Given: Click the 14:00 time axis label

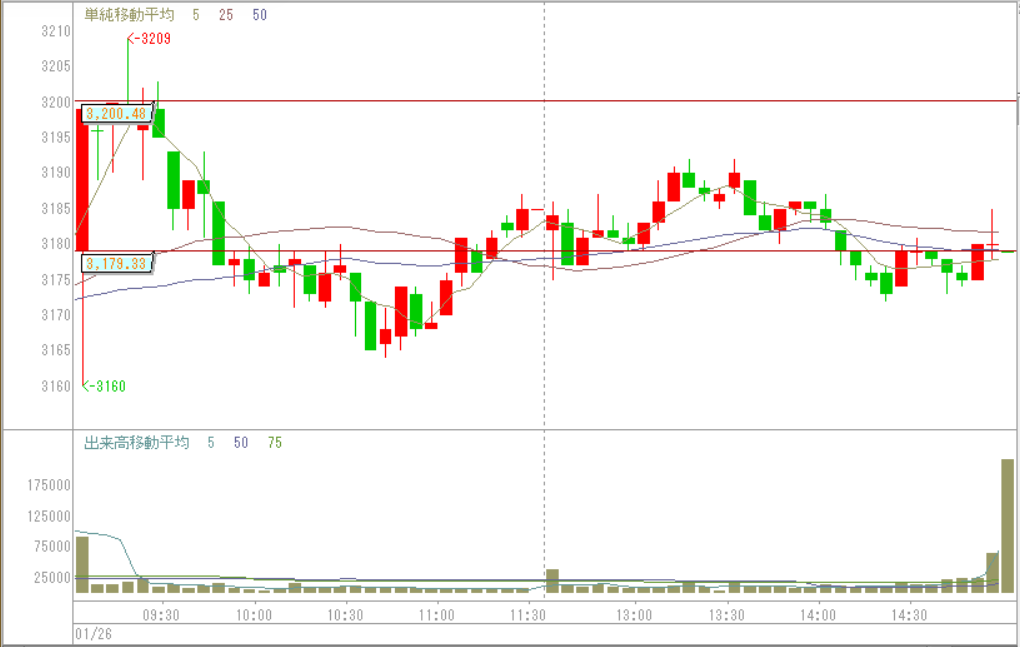Looking at the screenshot, I should tap(818, 614).
